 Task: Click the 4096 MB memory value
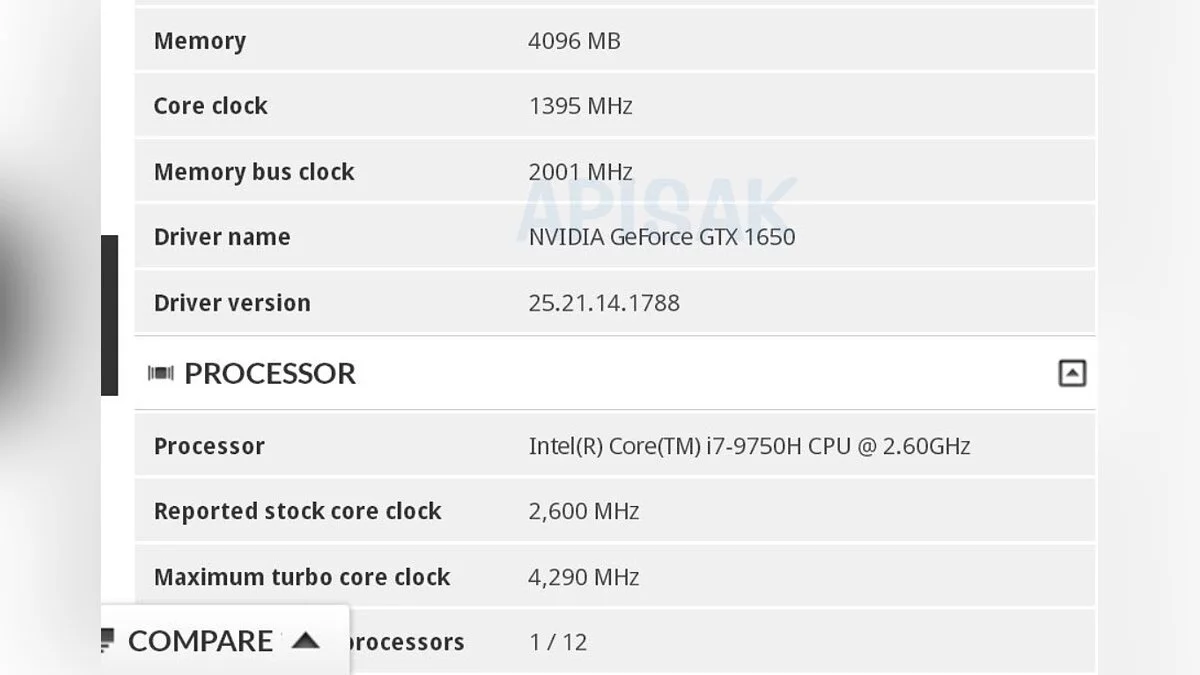point(574,41)
